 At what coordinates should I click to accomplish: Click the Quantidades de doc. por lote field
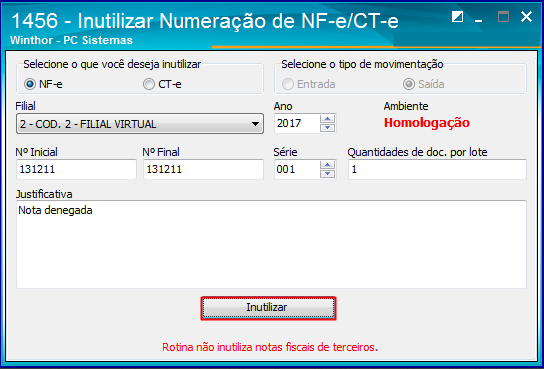[x=437, y=170]
